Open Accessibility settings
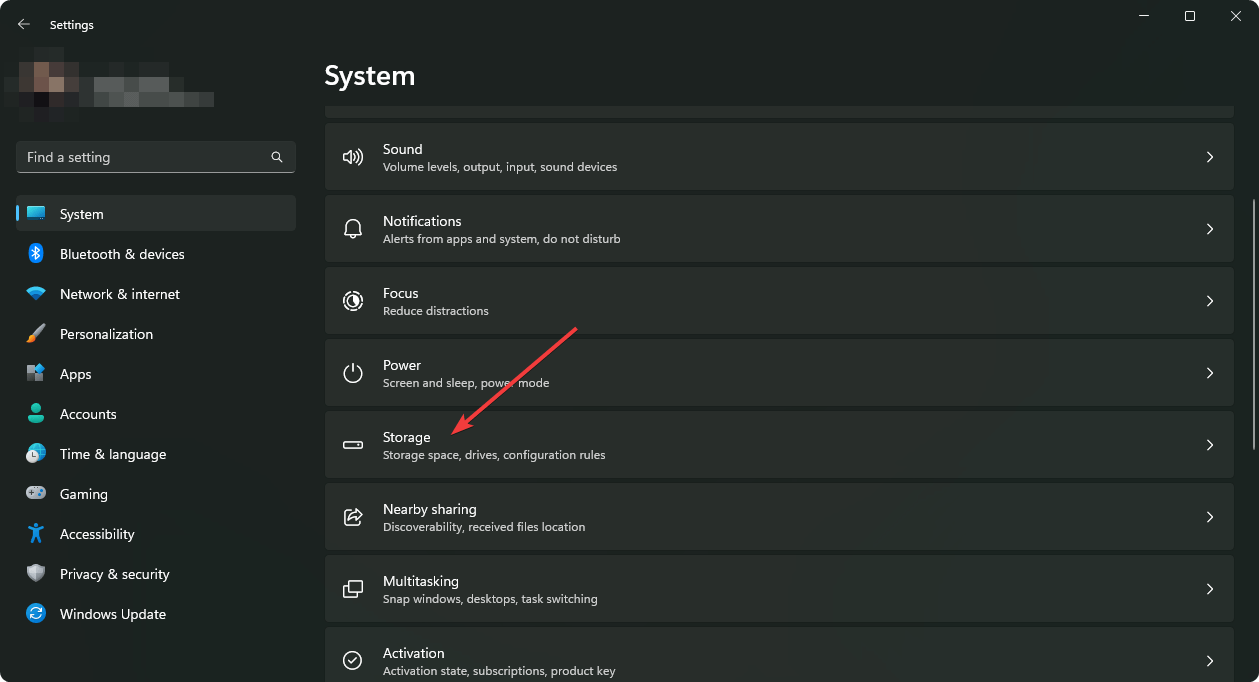Image resolution: width=1259 pixels, height=682 pixels. point(156,534)
